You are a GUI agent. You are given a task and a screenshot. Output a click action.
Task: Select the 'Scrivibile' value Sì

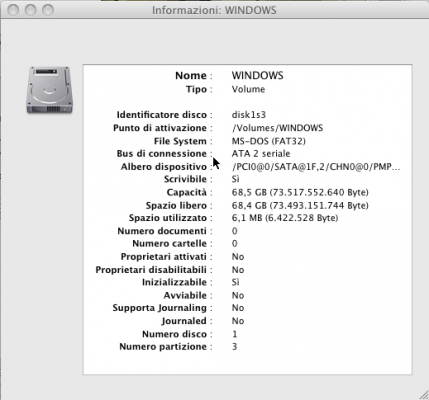(235, 179)
